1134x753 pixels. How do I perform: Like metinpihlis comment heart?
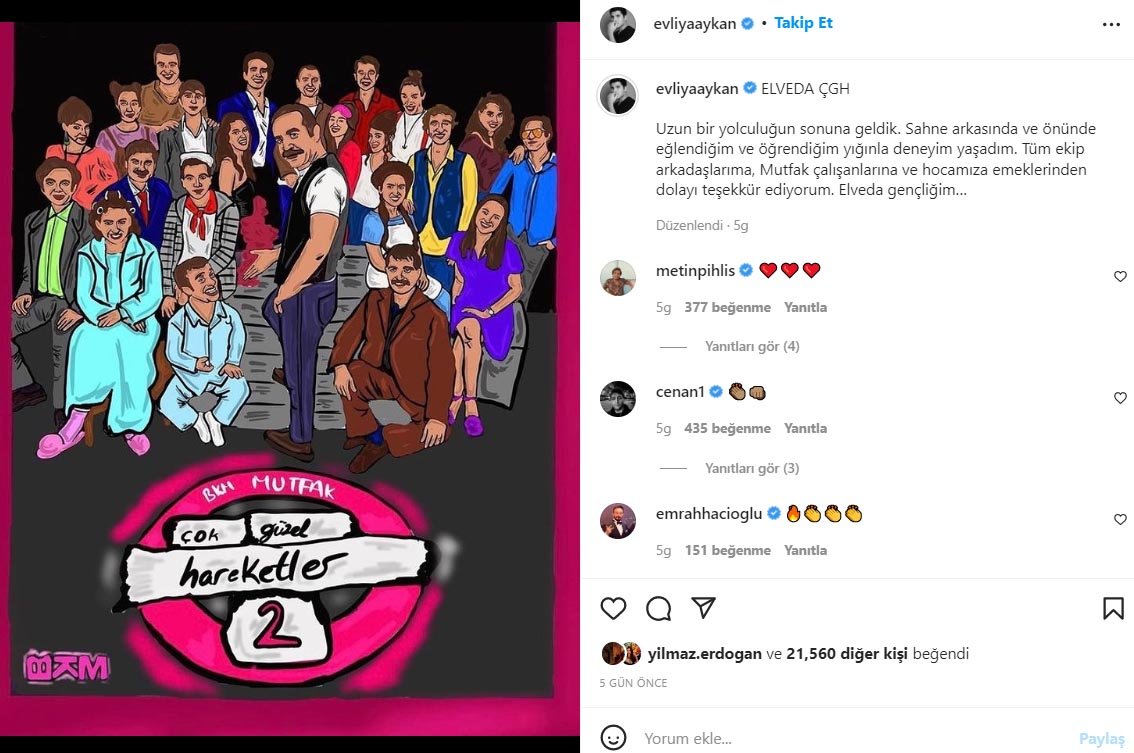(x=1120, y=276)
